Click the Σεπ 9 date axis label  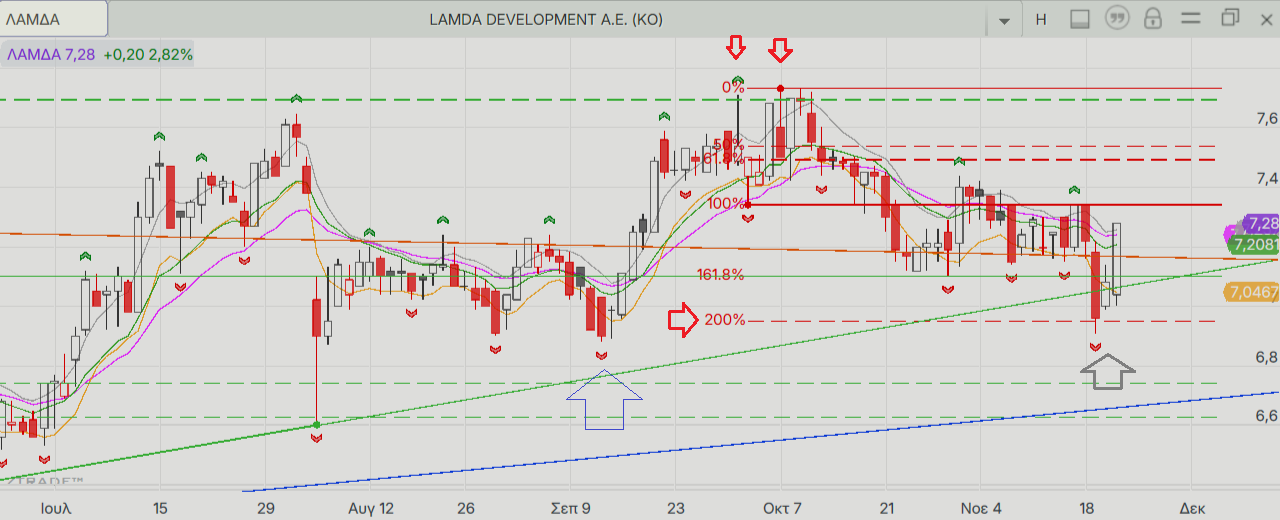571,508
